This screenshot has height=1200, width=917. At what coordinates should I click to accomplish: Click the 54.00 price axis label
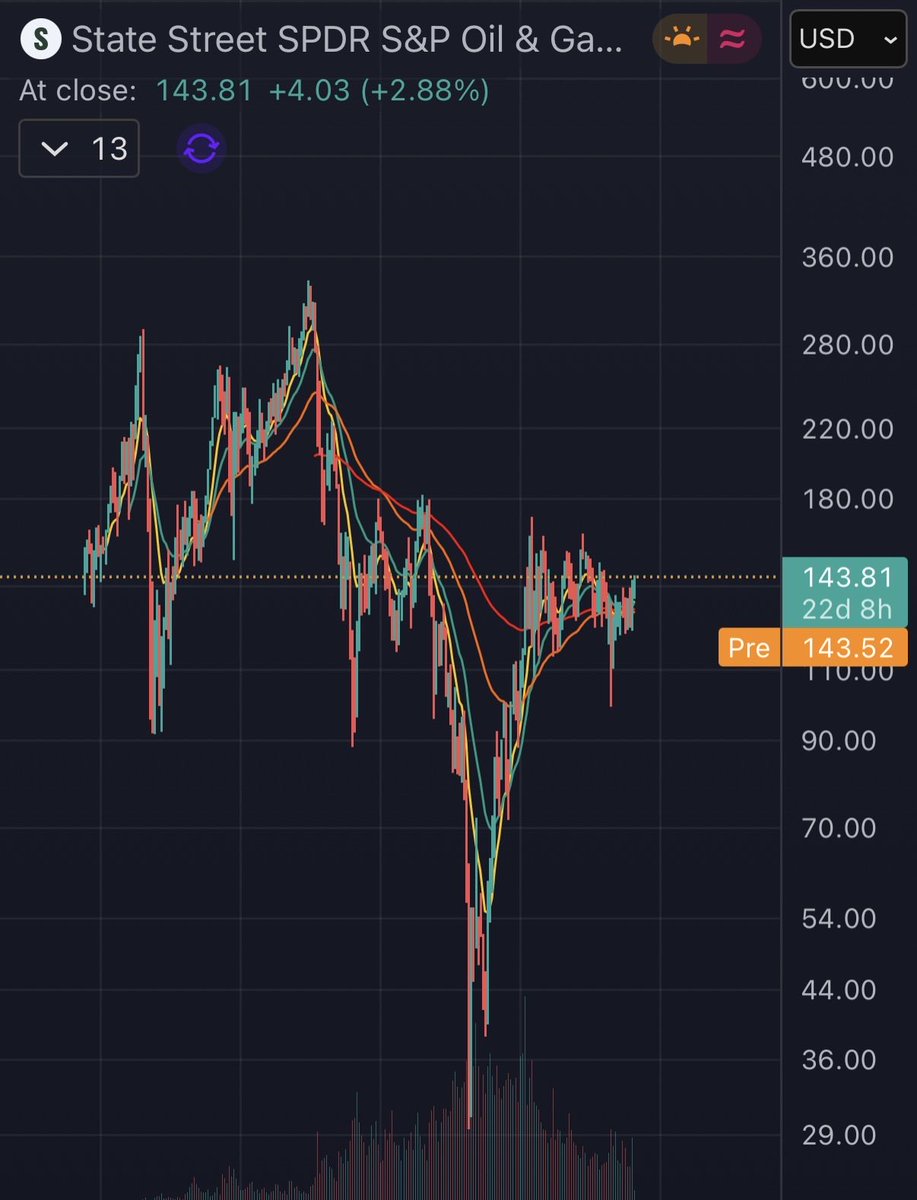[x=838, y=918]
